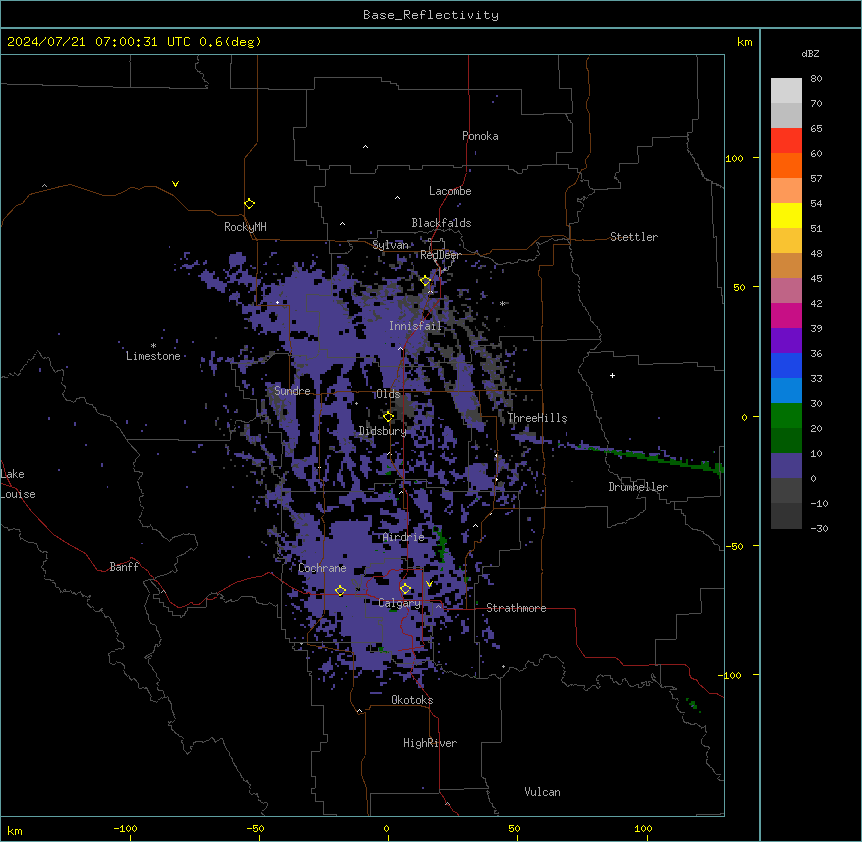
Task: Click the Sylvan label
Action: (391, 245)
